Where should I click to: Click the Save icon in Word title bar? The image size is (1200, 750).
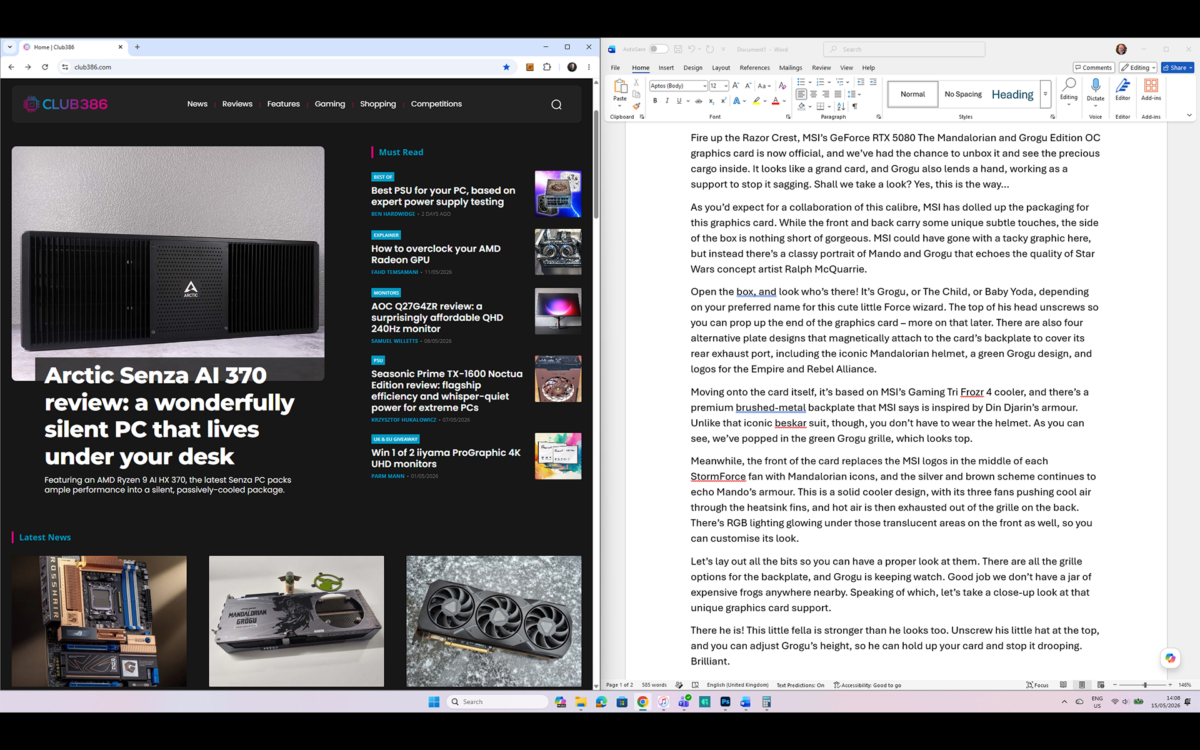[678, 49]
